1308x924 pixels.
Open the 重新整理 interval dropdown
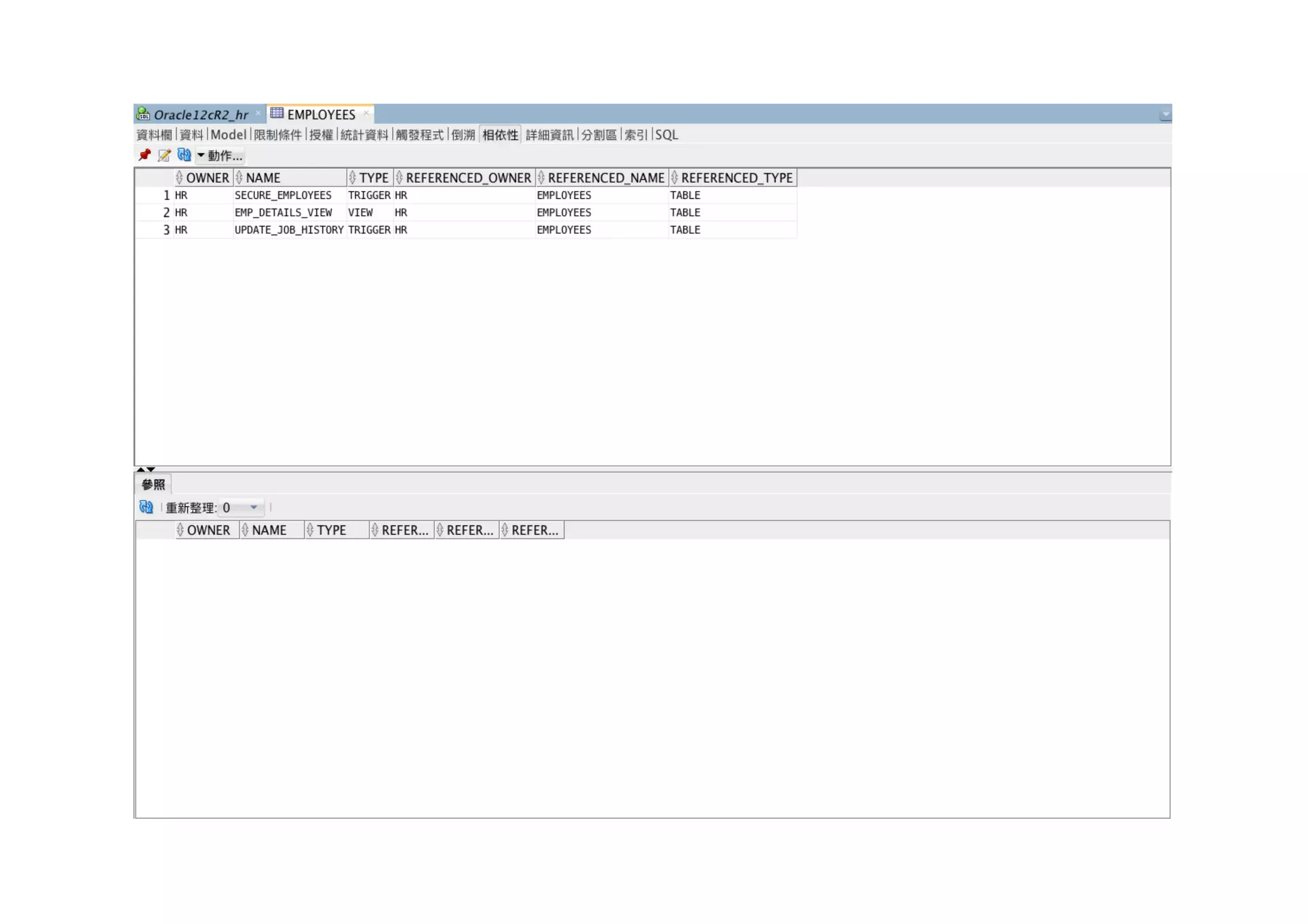tap(241, 508)
